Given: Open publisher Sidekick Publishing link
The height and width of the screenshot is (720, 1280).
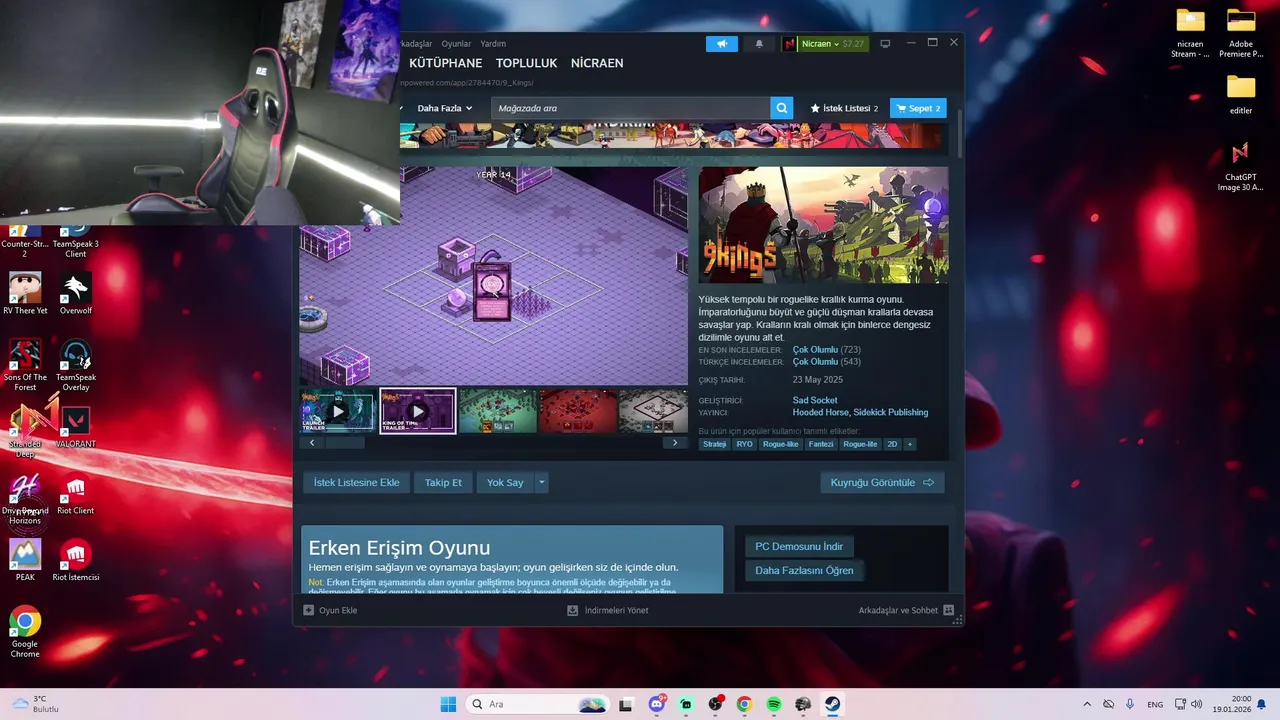Looking at the screenshot, I should 890,412.
